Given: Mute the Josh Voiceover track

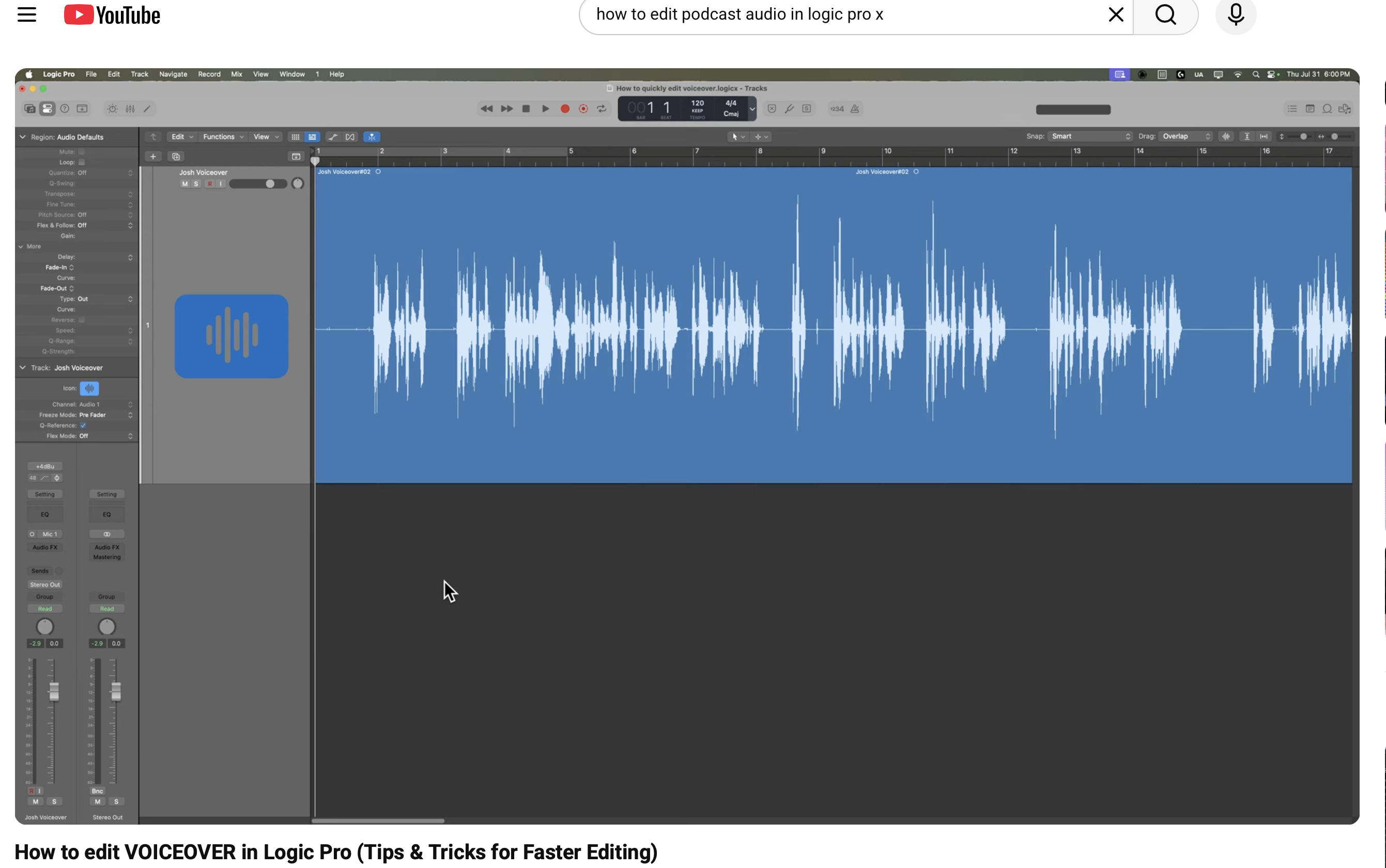Looking at the screenshot, I should [184, 184].
